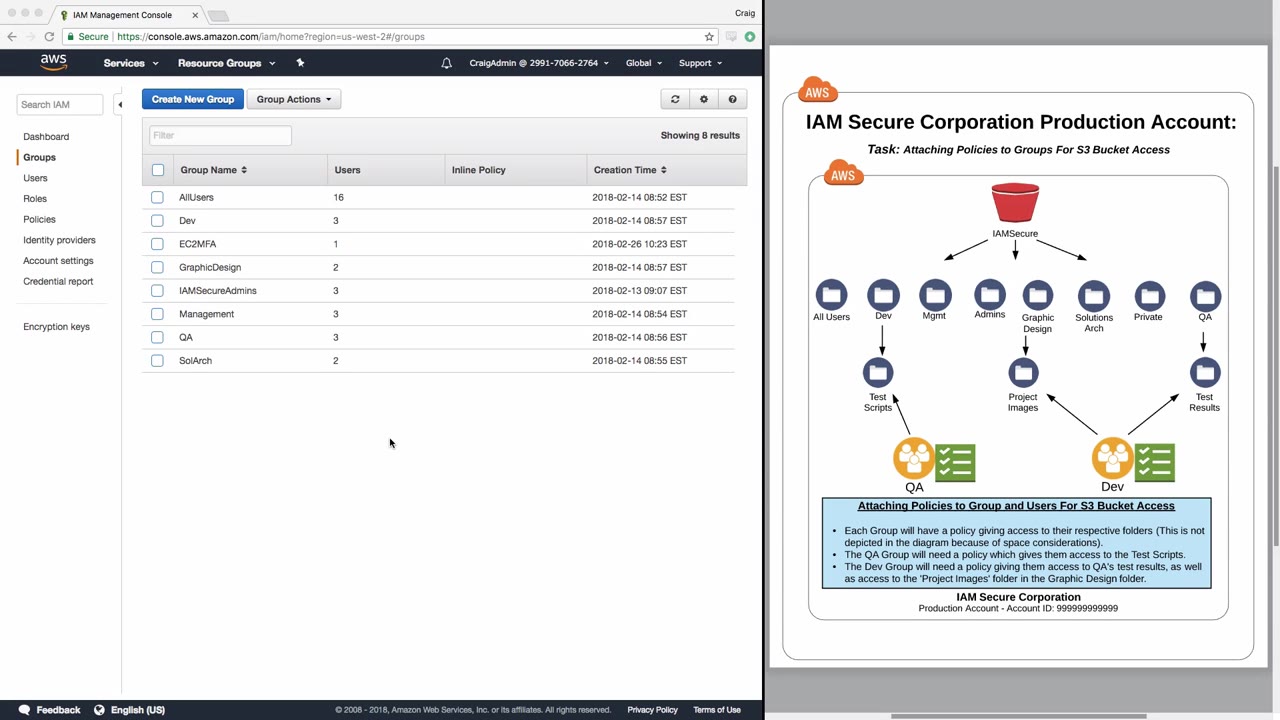Screen dimensions: 1280x720
Task: Click the Test Scripts folder icon in diagram
Action: (x=878, y=373)
